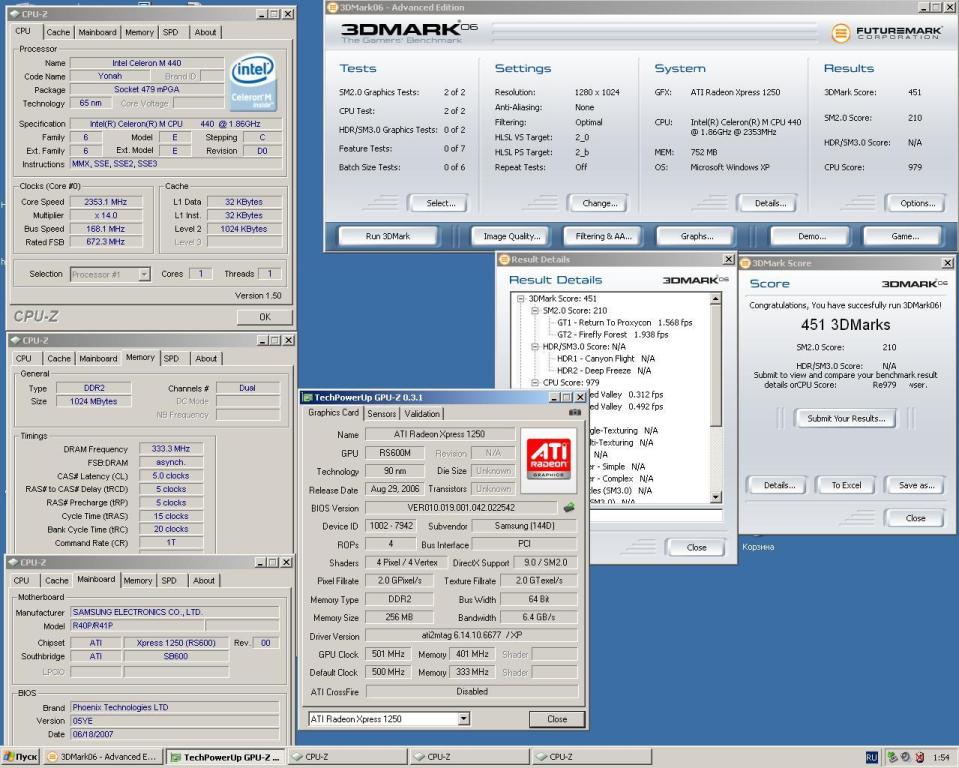Click Close button at bottom of GPU-Z
This screenshot has width=959, height=768.
[557, 719]
